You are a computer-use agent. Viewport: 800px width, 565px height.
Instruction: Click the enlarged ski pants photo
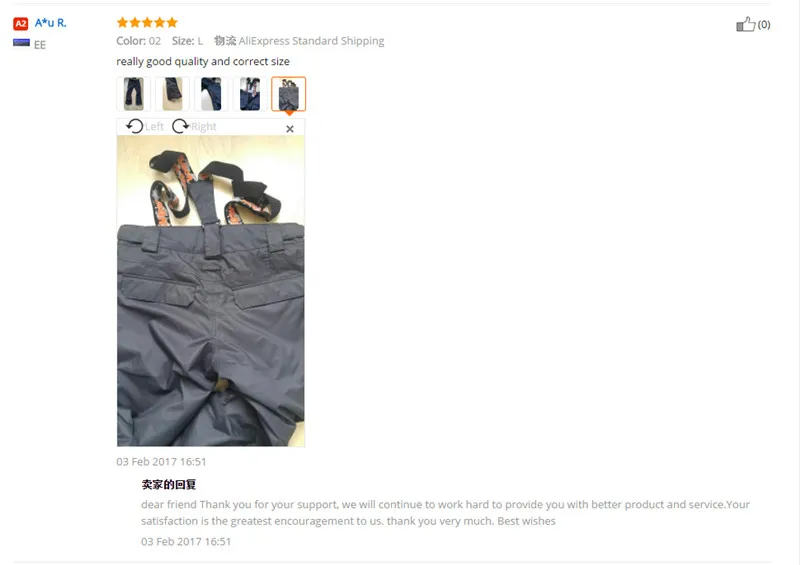211,291
